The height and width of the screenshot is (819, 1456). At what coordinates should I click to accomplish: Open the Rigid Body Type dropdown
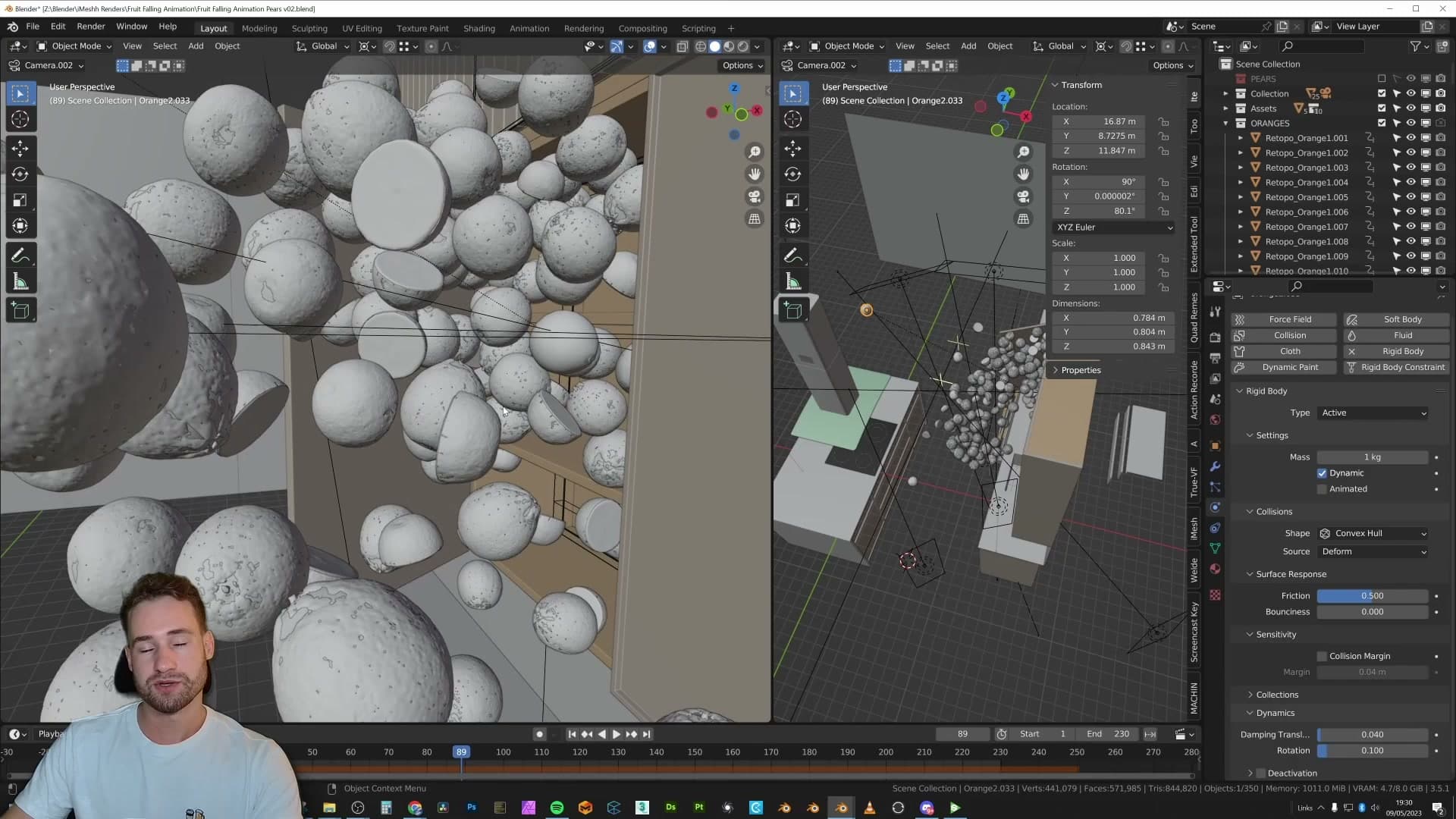pyautogui.click(x=1374, y=413)
